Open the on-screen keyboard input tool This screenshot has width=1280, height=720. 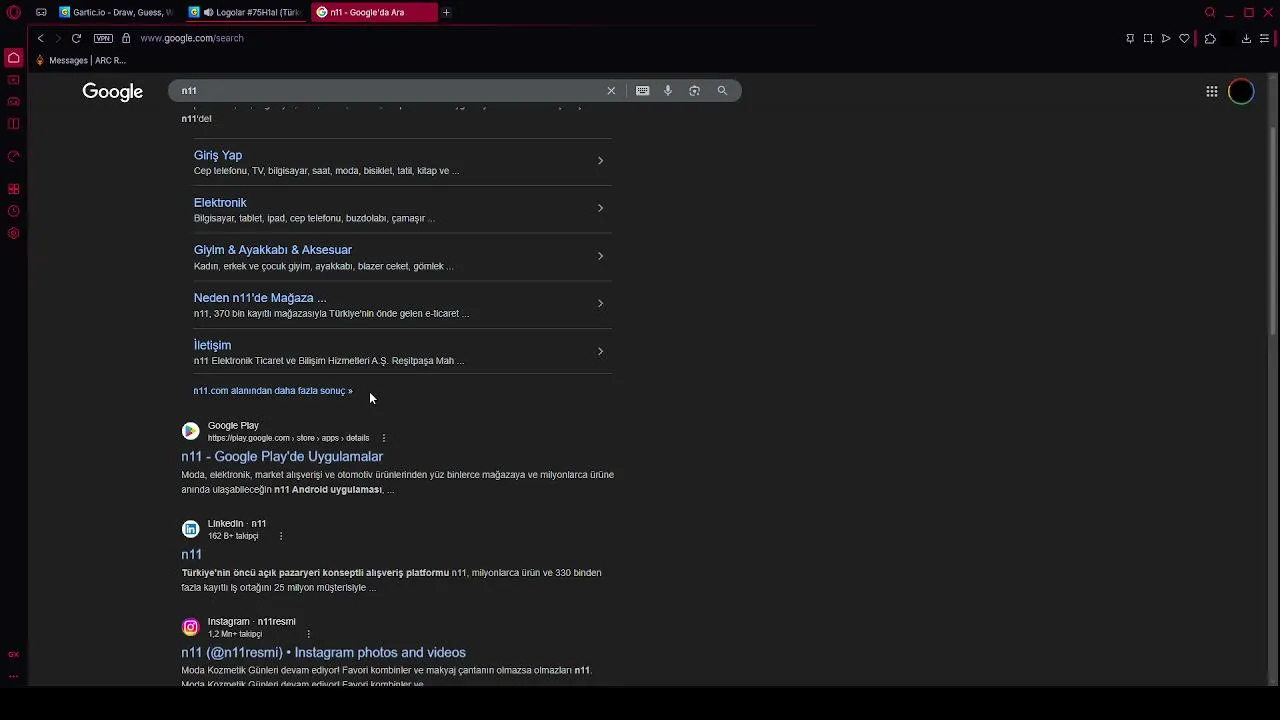[642, 90]
